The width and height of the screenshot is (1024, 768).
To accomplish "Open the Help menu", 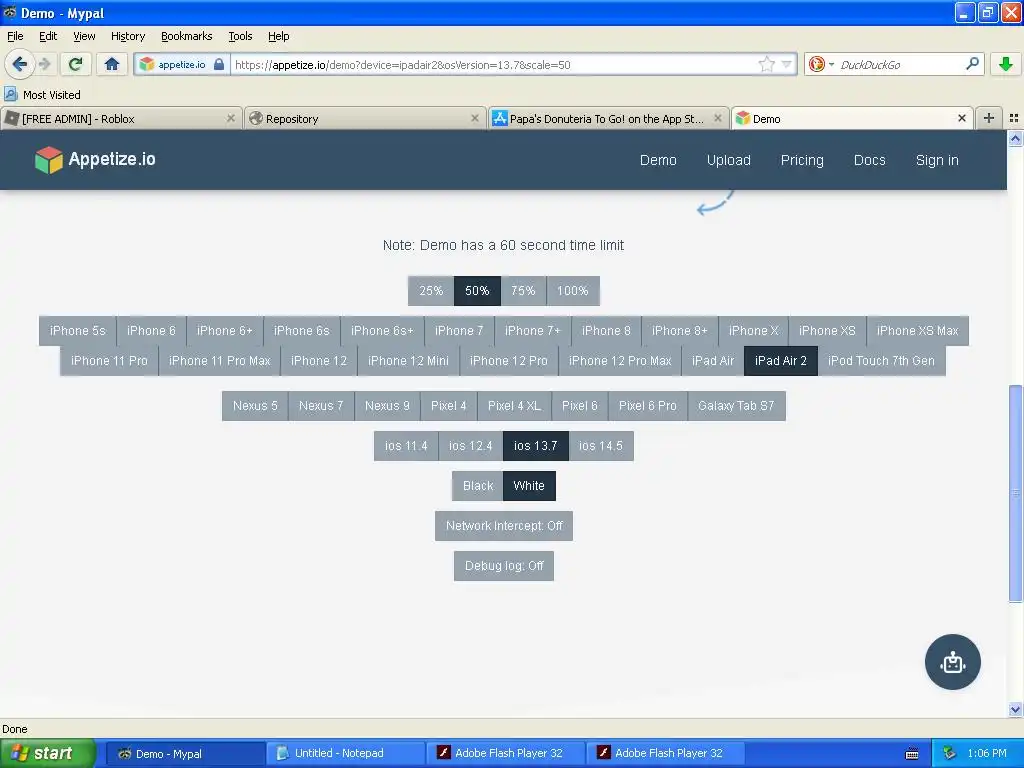I will pos(278,36).
